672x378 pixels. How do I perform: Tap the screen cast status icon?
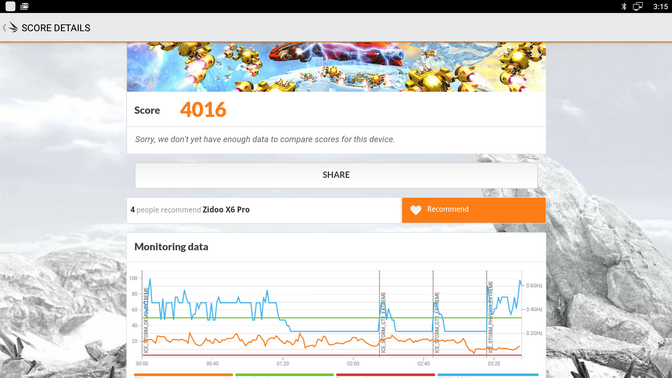[x=638, y=6]
